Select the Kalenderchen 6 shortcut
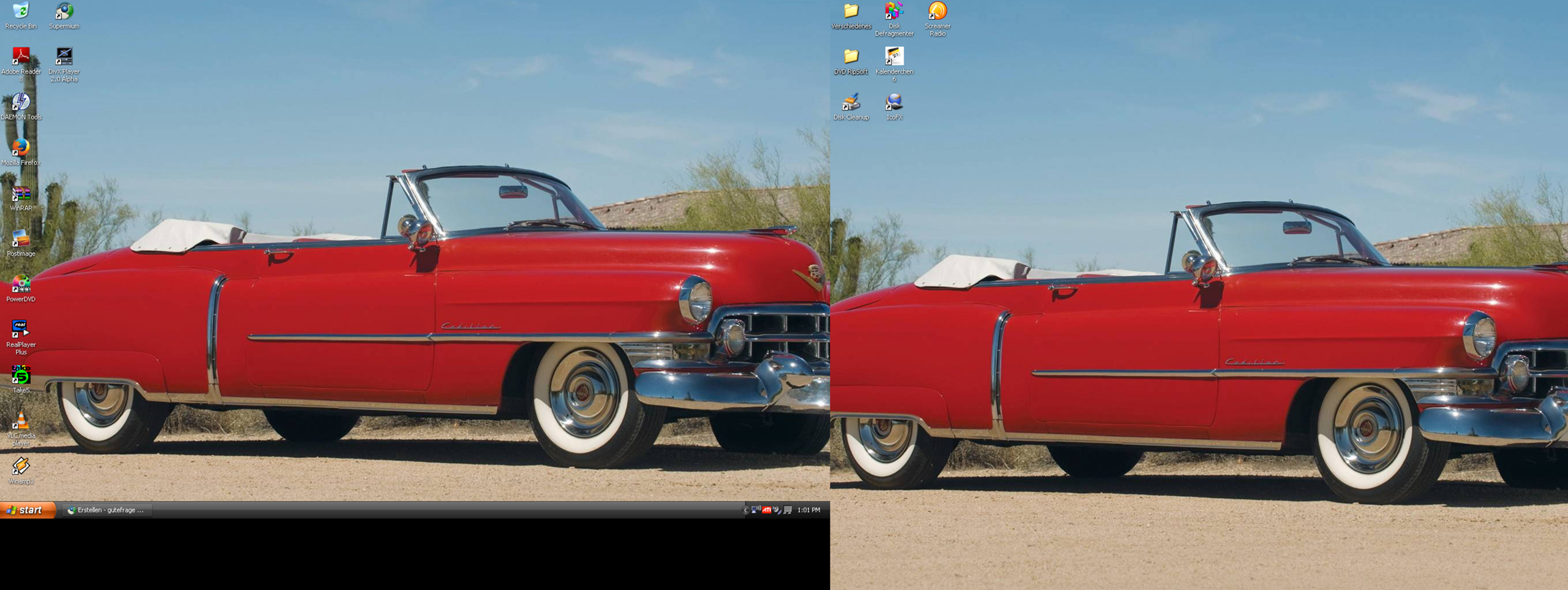The image size is (1568, 590). coord(894,64)
